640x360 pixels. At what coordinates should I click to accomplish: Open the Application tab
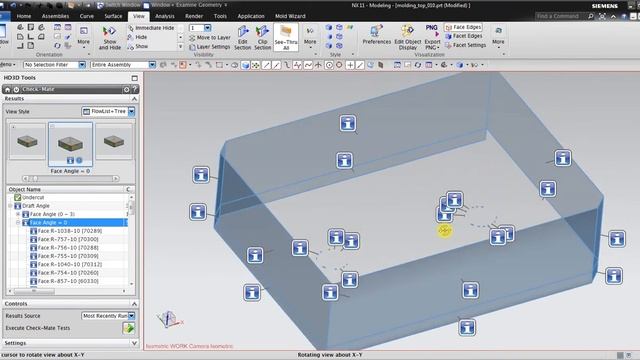(251, 16)
